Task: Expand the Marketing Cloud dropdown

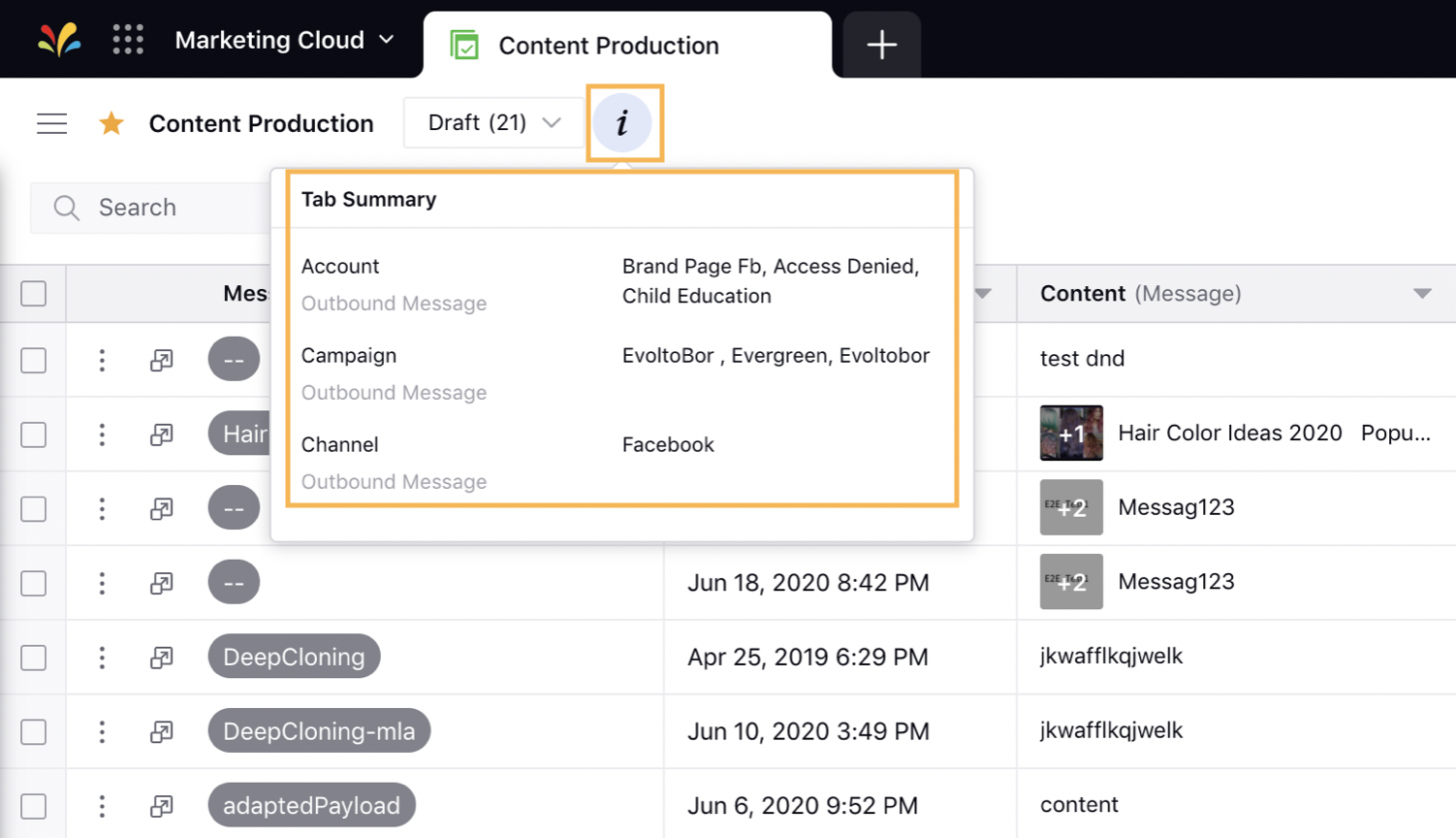Action: pos(284,40)
